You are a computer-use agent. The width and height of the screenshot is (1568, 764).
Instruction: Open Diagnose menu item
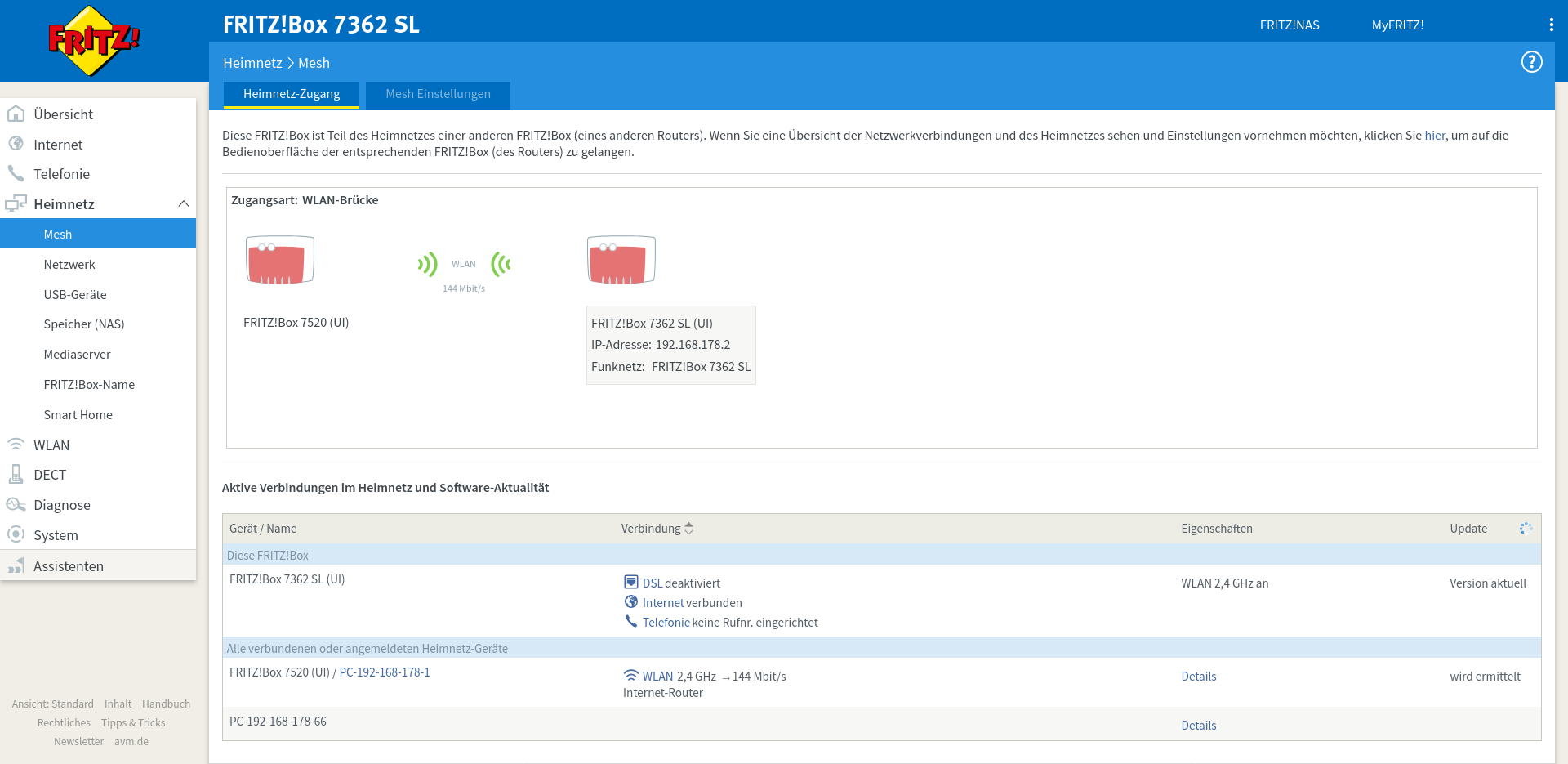(98, 505)
